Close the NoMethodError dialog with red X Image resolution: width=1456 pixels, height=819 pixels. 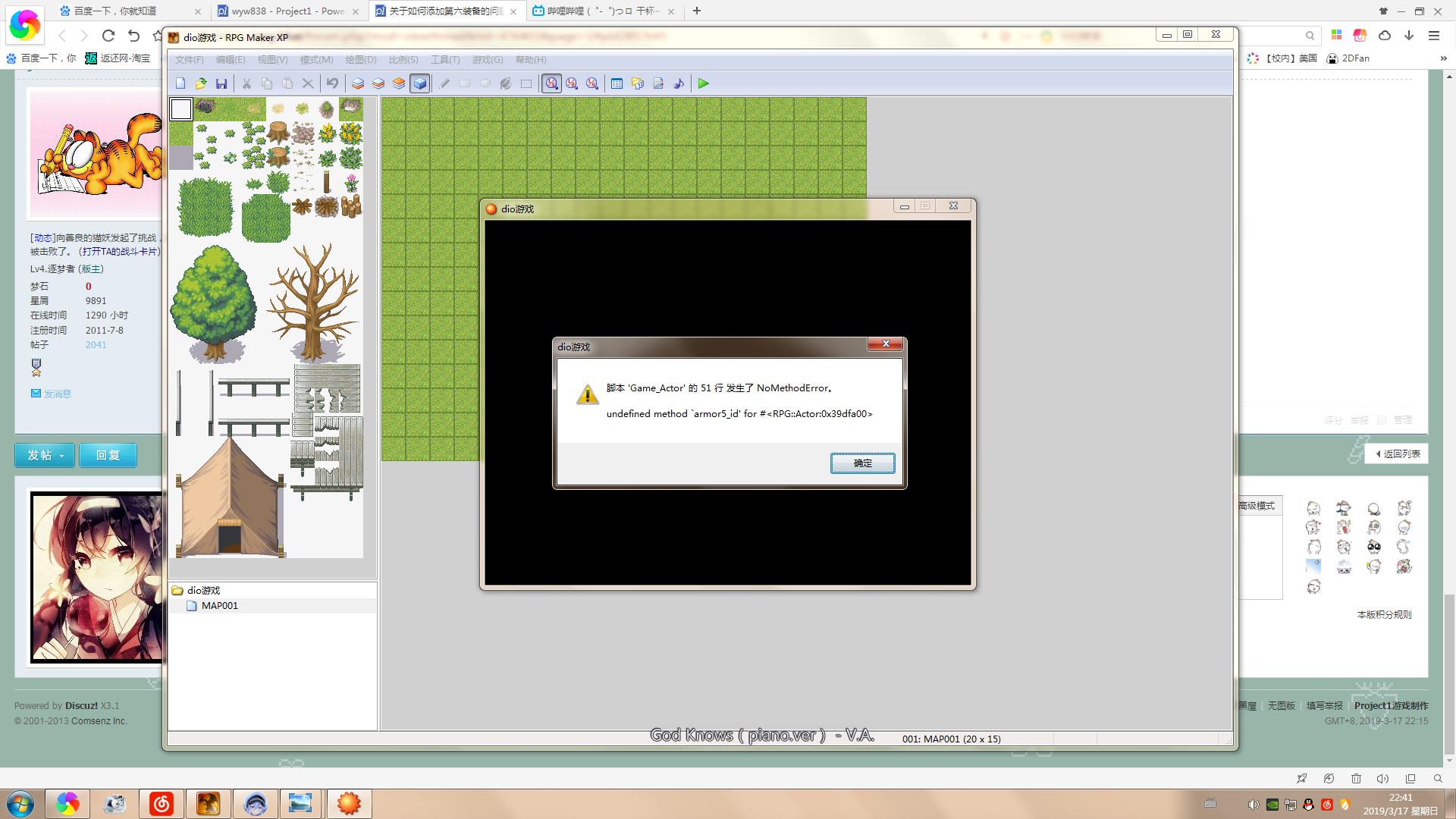click(x=885, y=344)
